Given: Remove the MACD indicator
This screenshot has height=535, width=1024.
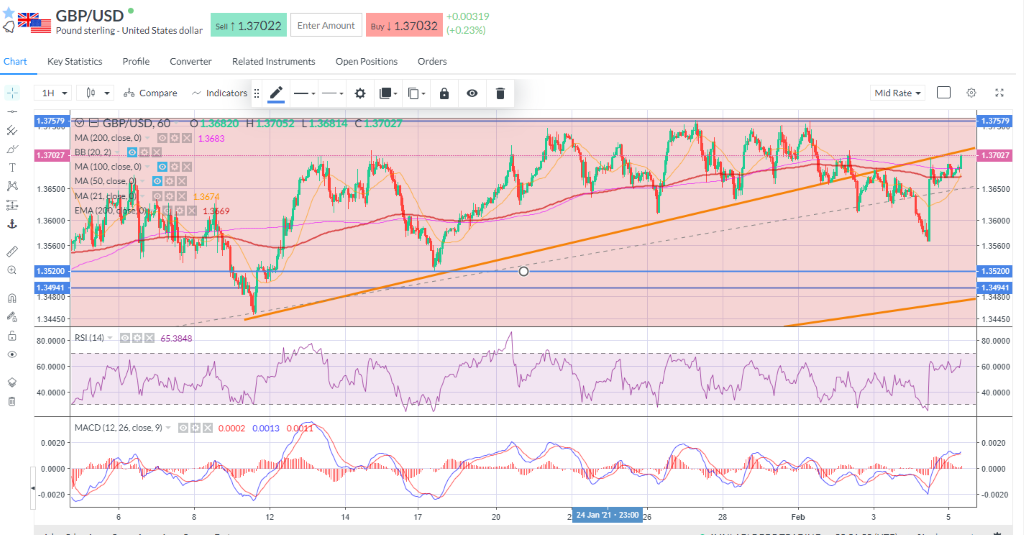Looking at the screenshot, I should 208,428.
